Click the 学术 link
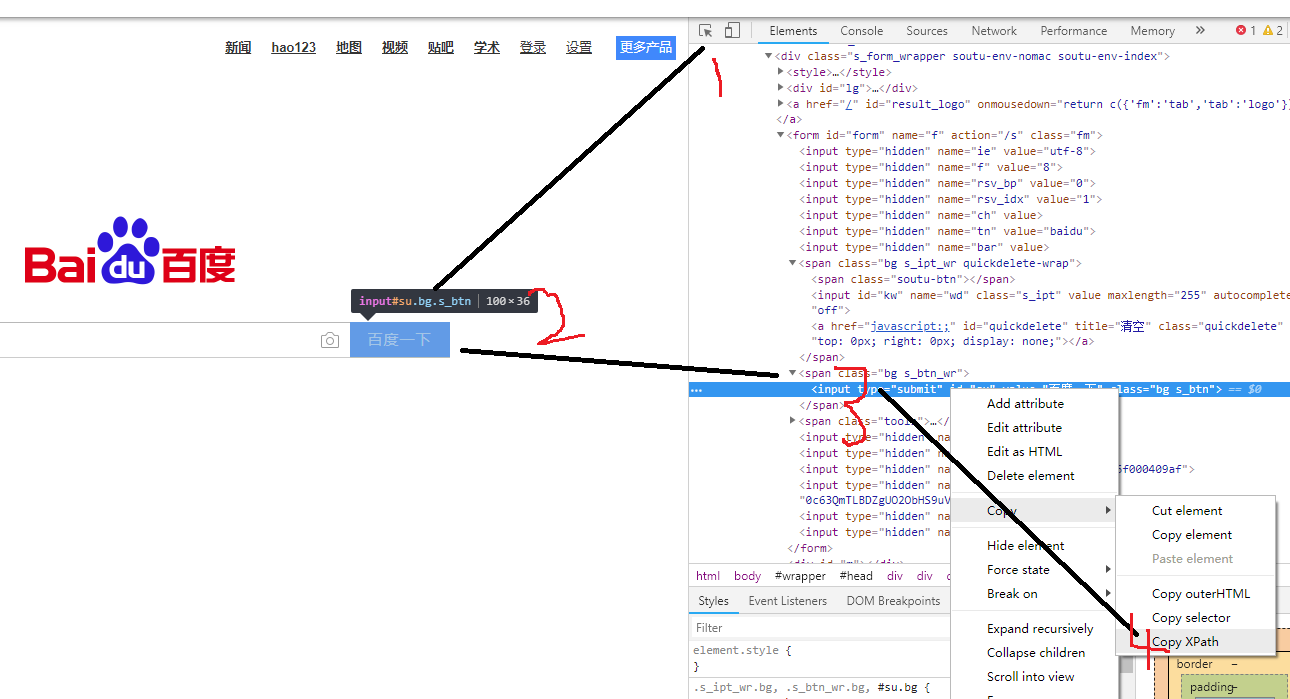Screen dimensions: 1290x699 click(487, 48)
